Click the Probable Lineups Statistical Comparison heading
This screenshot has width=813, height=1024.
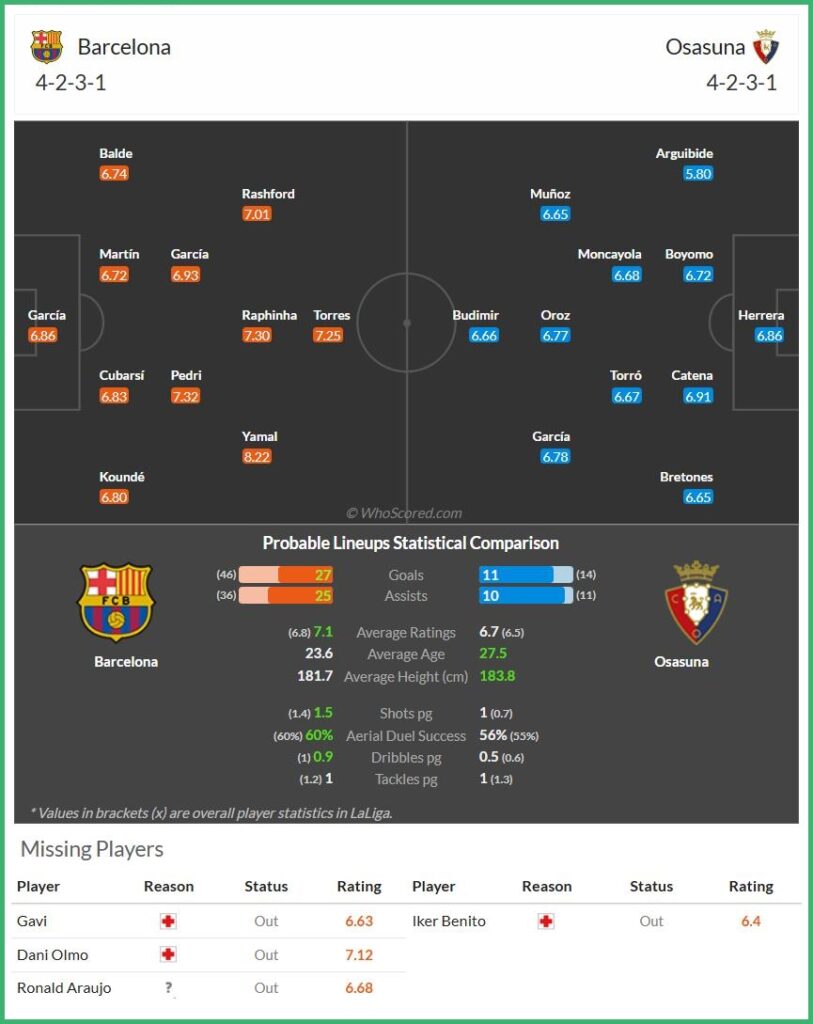pos(411,543)
